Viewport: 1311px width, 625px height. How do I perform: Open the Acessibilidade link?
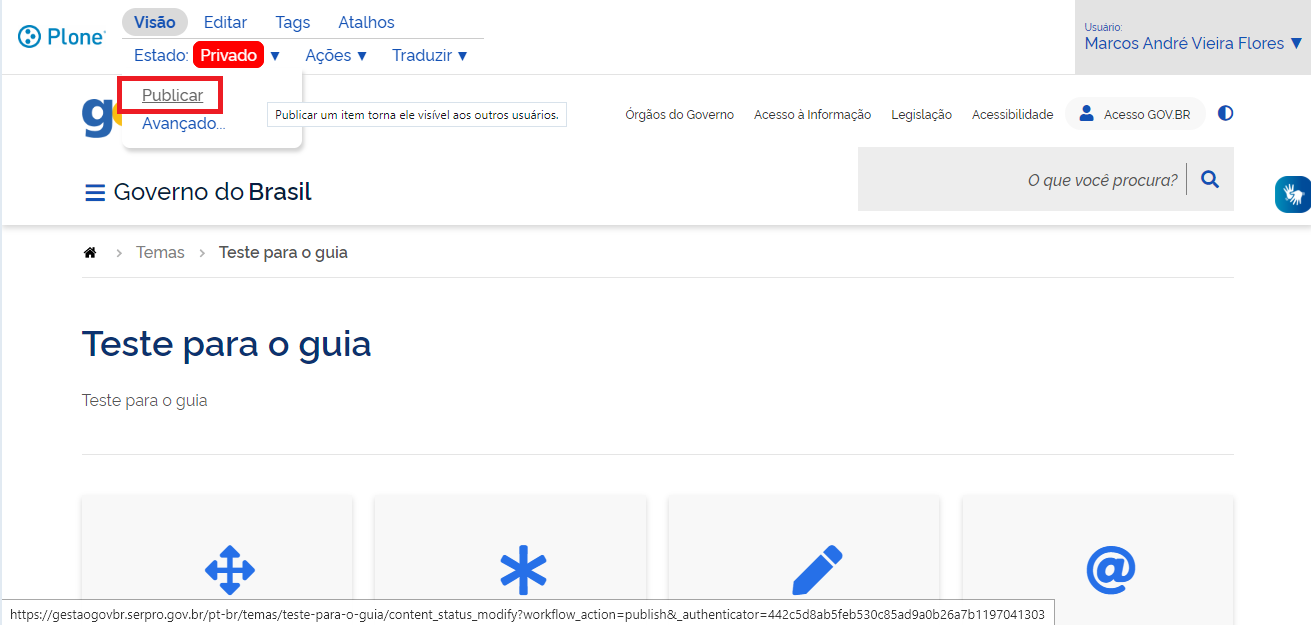click(x=1012, y=115)
